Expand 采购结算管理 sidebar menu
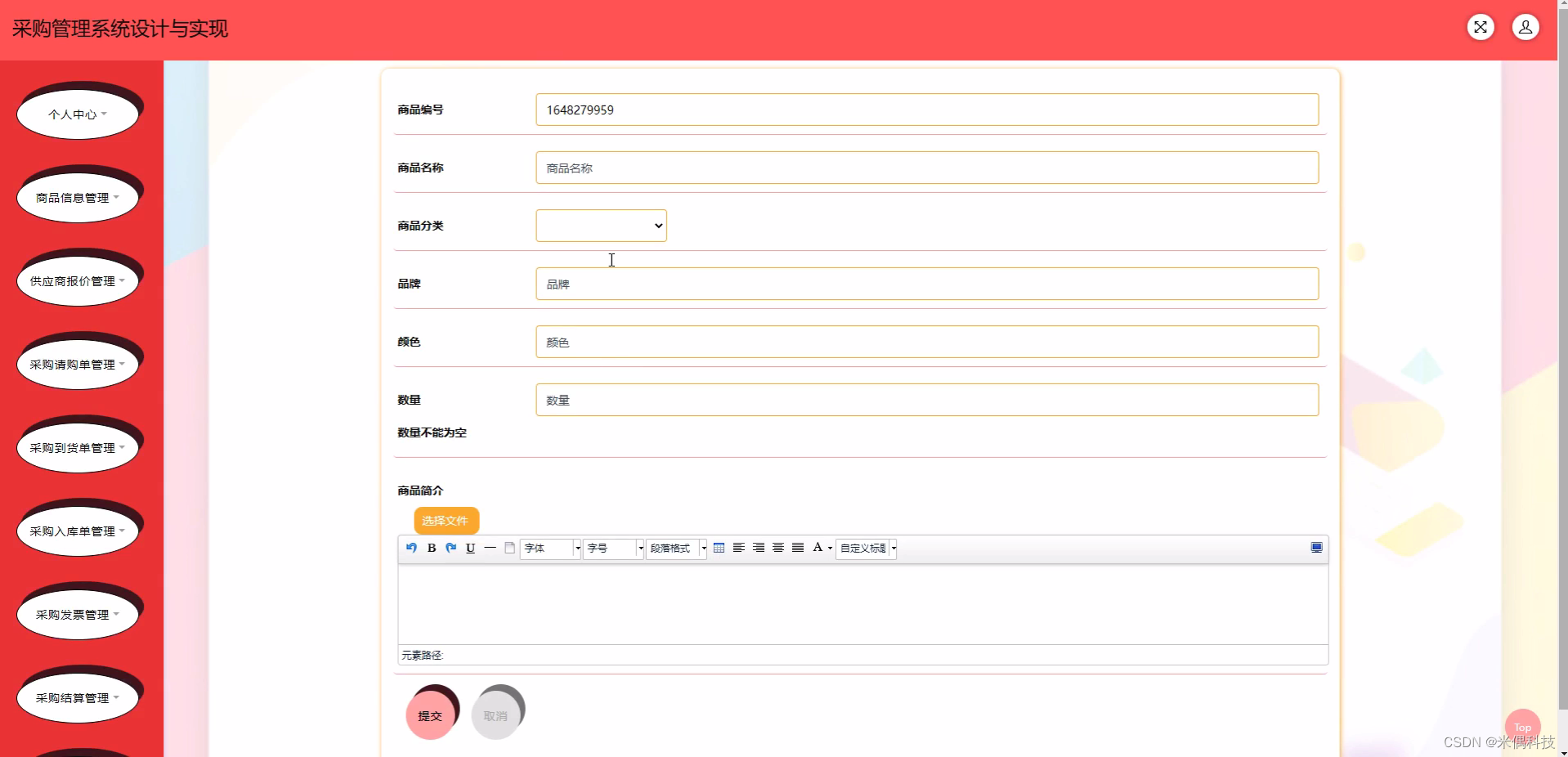This screenshot has width=1568, height=757. coord(78,698)
